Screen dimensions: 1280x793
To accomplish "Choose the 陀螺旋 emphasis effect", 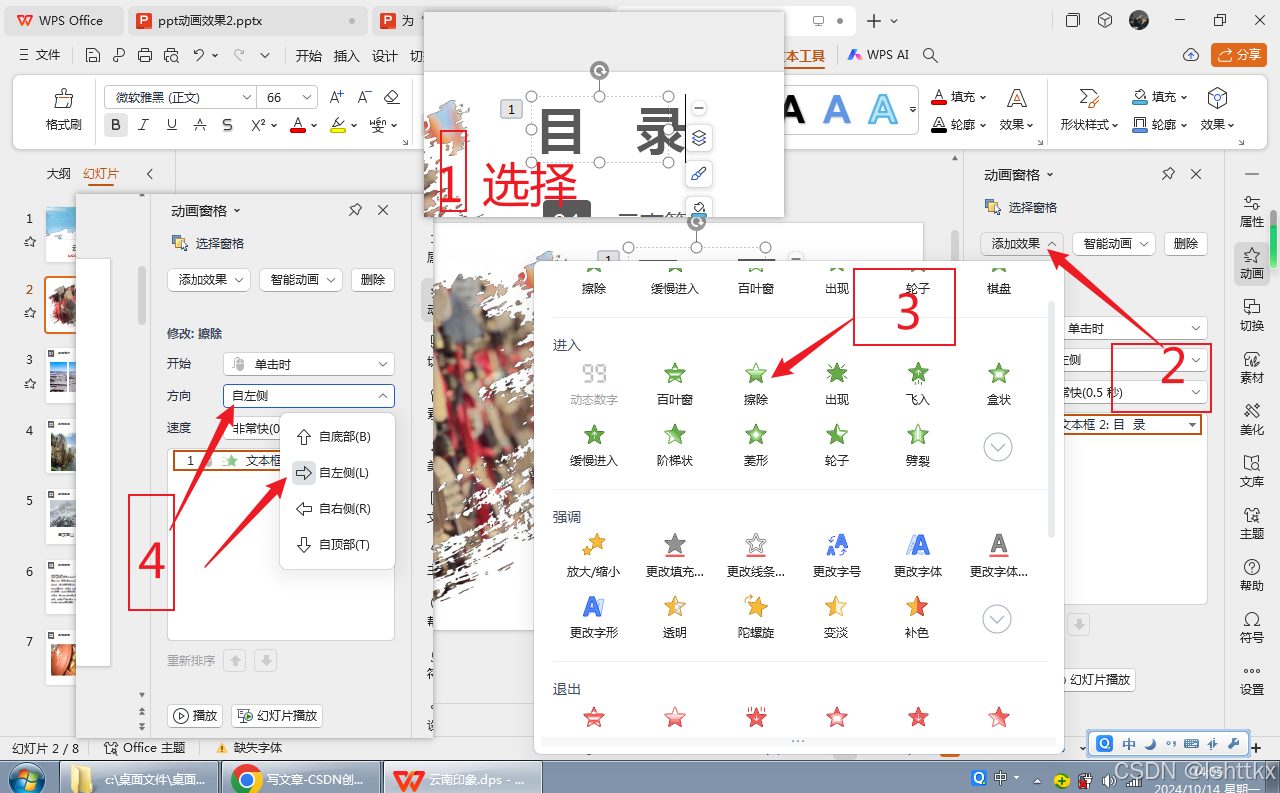I will click(x=756, y=618).
